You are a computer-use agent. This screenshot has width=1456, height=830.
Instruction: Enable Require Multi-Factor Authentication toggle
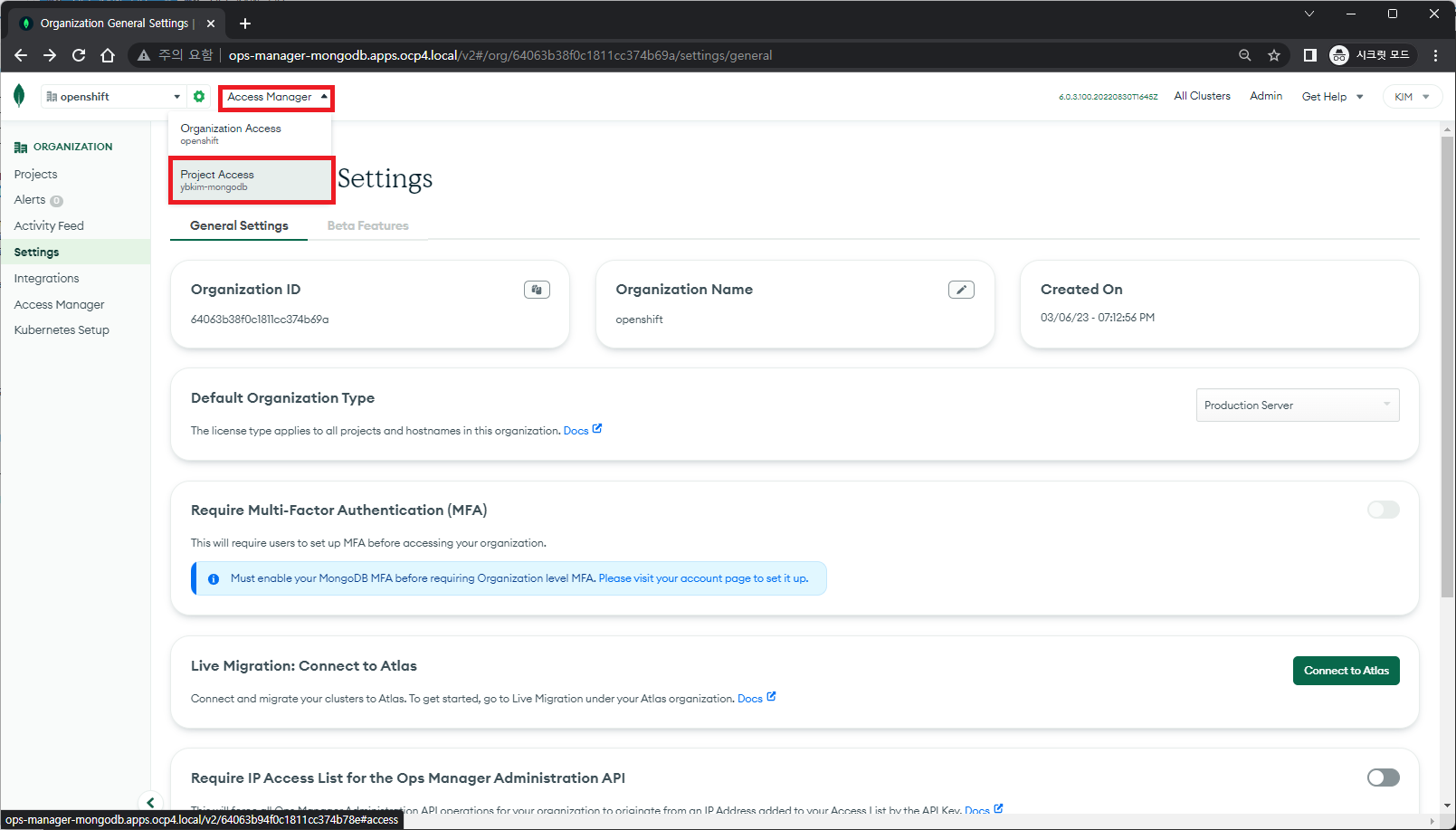[1383, 510]
